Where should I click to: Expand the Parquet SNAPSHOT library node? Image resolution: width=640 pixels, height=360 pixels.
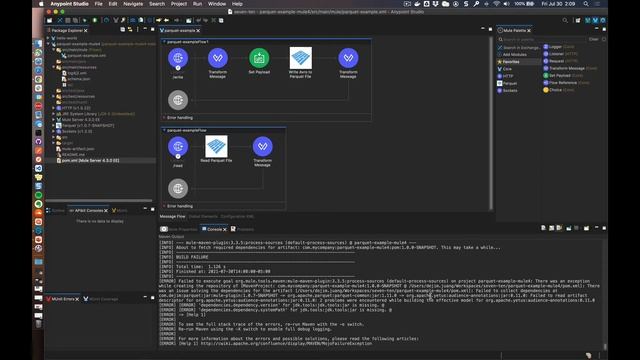point(53,126)
